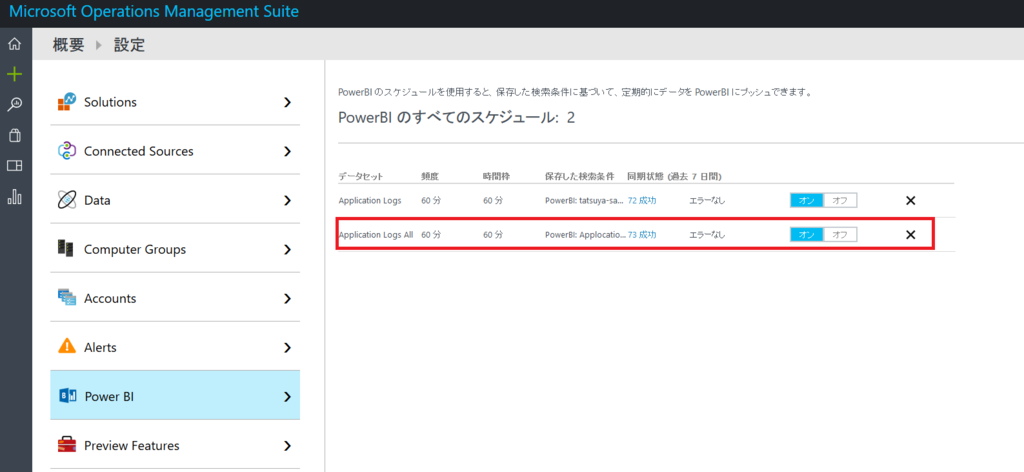The width and height of the screenshot is (1024, 472).
Task: Open the 73 成功 sync status link
Action: pos(642,235)
